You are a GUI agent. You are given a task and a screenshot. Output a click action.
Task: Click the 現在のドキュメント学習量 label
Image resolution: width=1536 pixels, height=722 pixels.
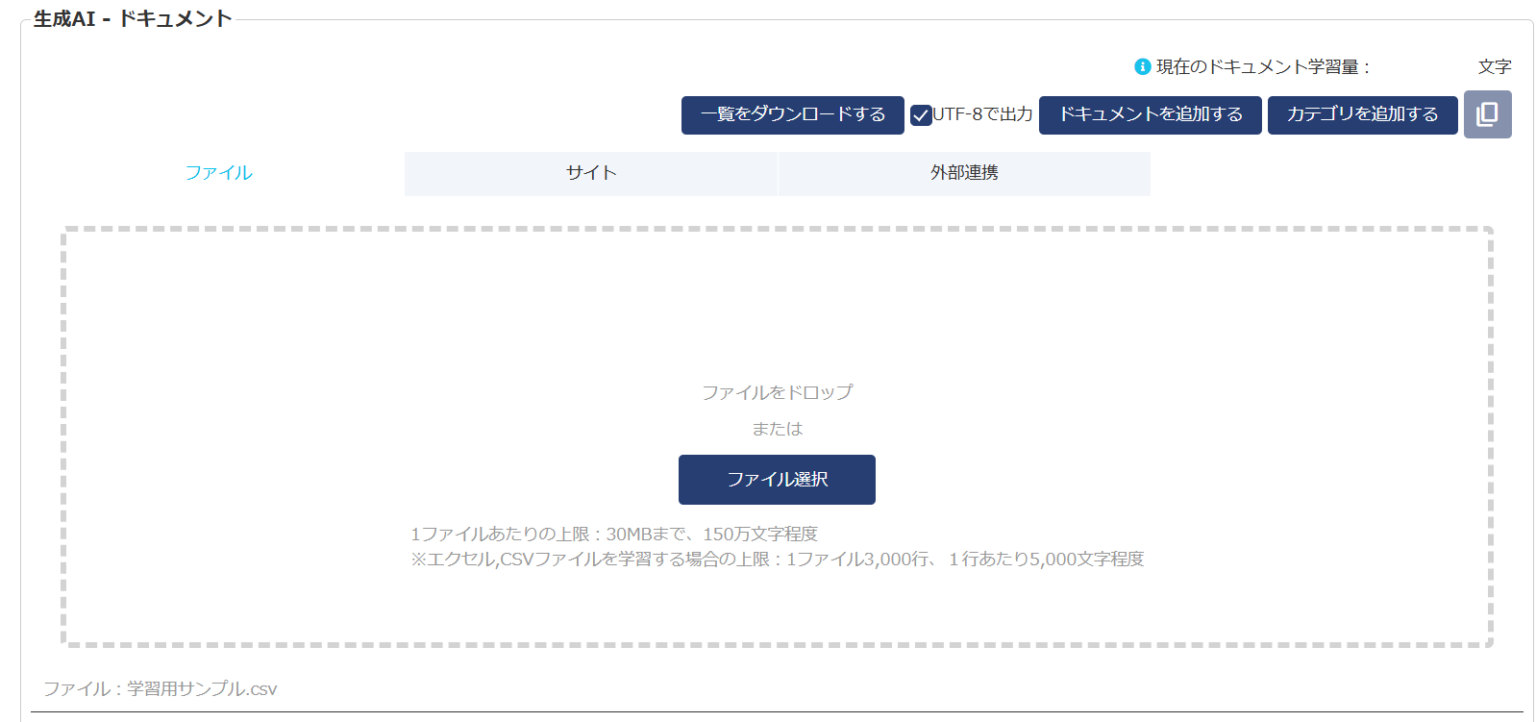(x=1262, y=67)
